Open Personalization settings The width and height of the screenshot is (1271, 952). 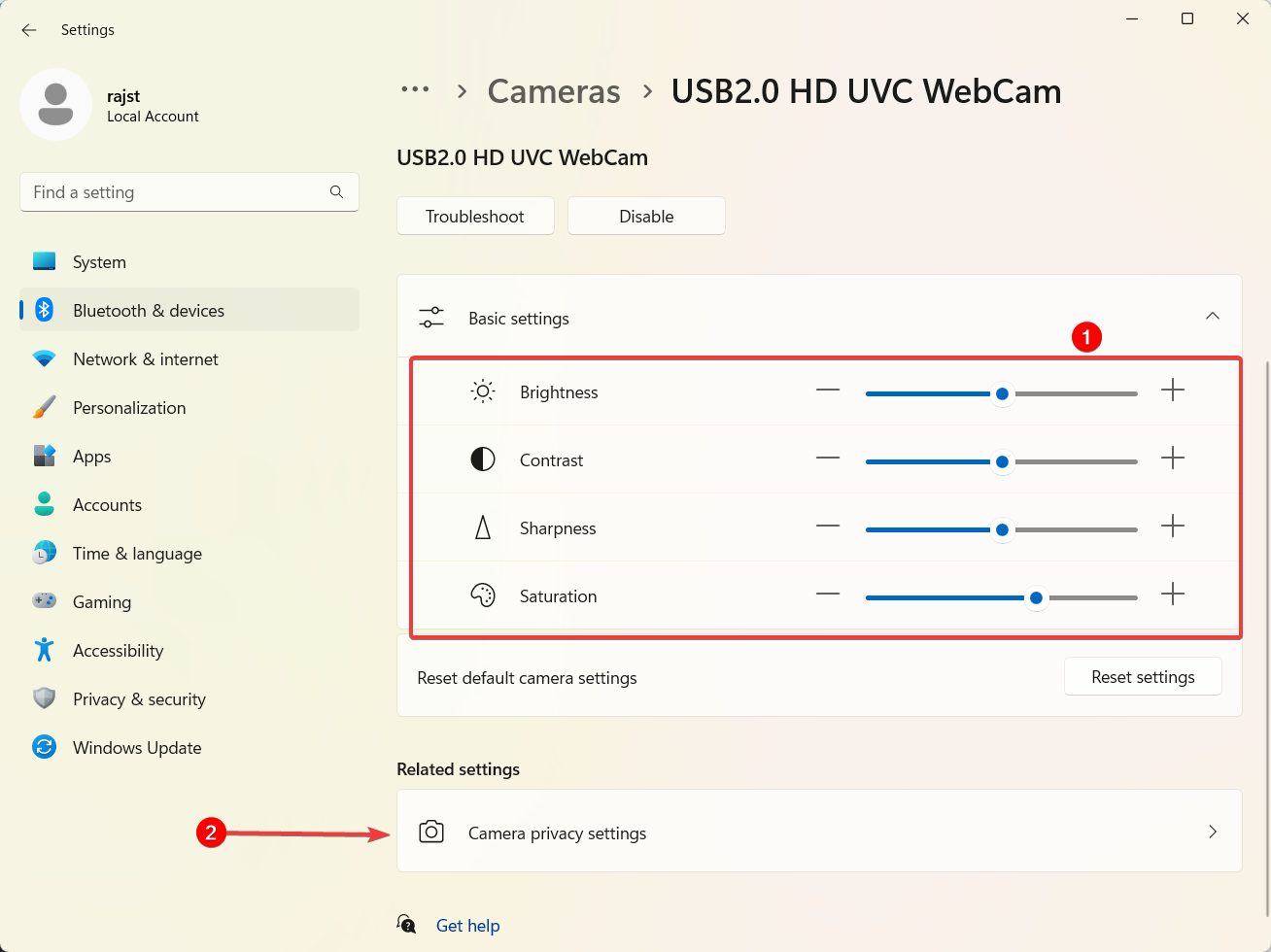(x=189, y=407)
